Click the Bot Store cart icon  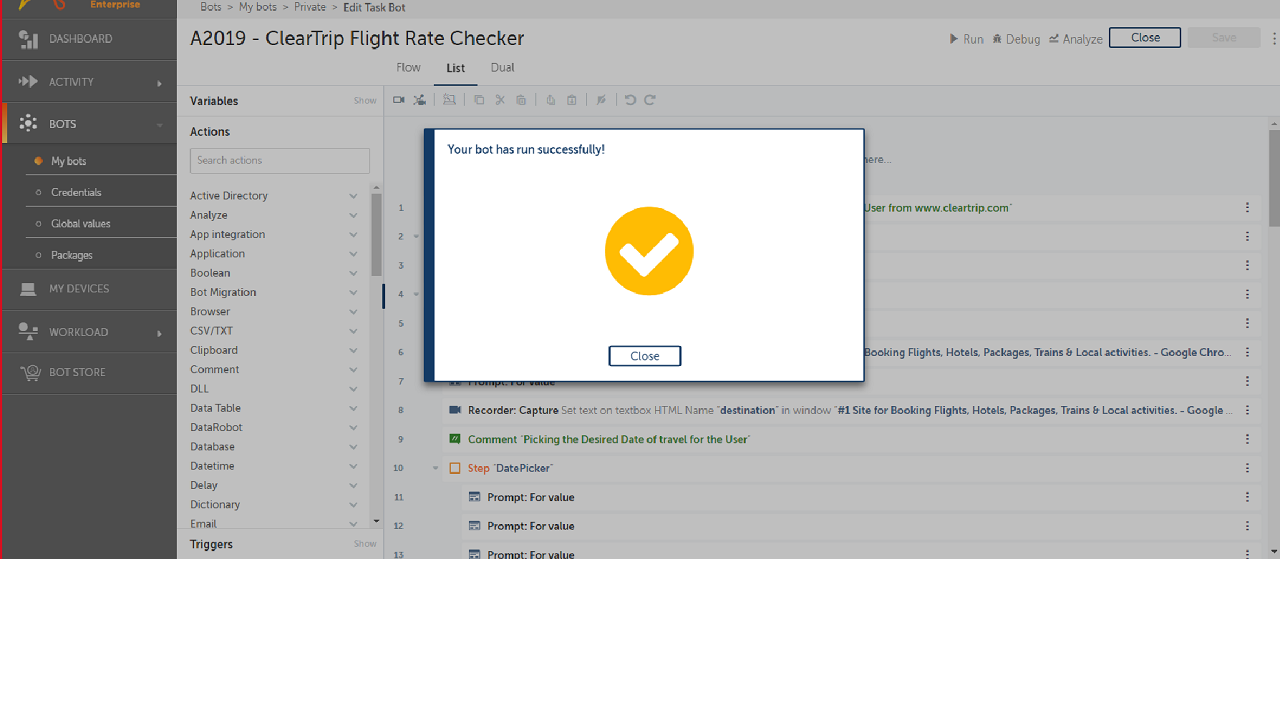[30, 372]
